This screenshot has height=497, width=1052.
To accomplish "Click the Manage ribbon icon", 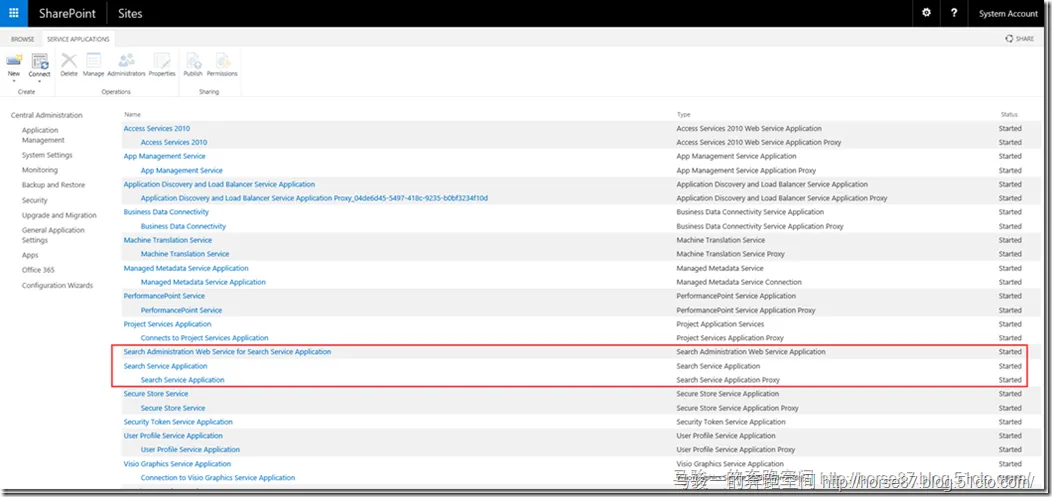I will coord(93,60).
